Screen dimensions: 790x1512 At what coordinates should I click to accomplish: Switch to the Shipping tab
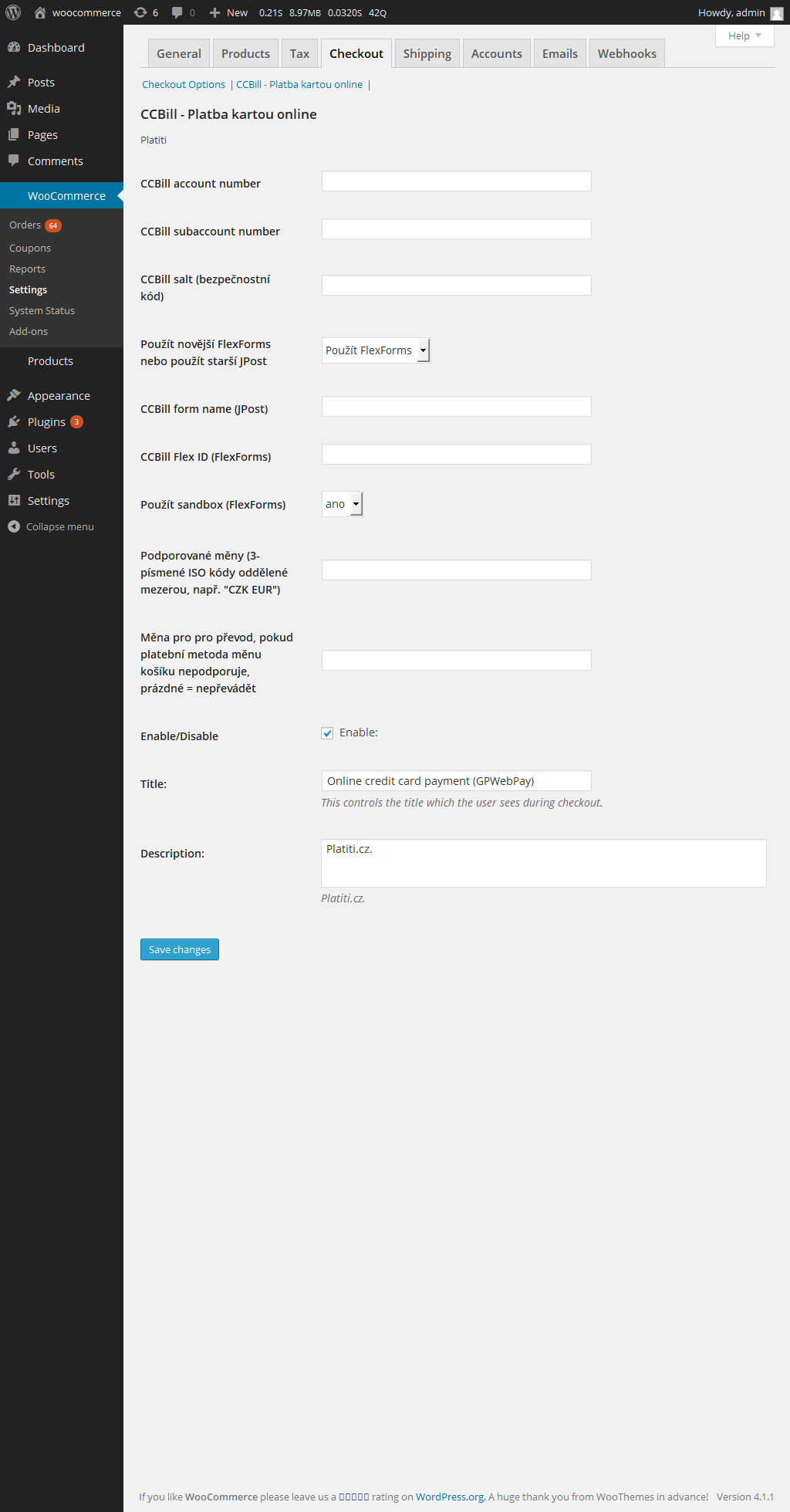[427, 53]
